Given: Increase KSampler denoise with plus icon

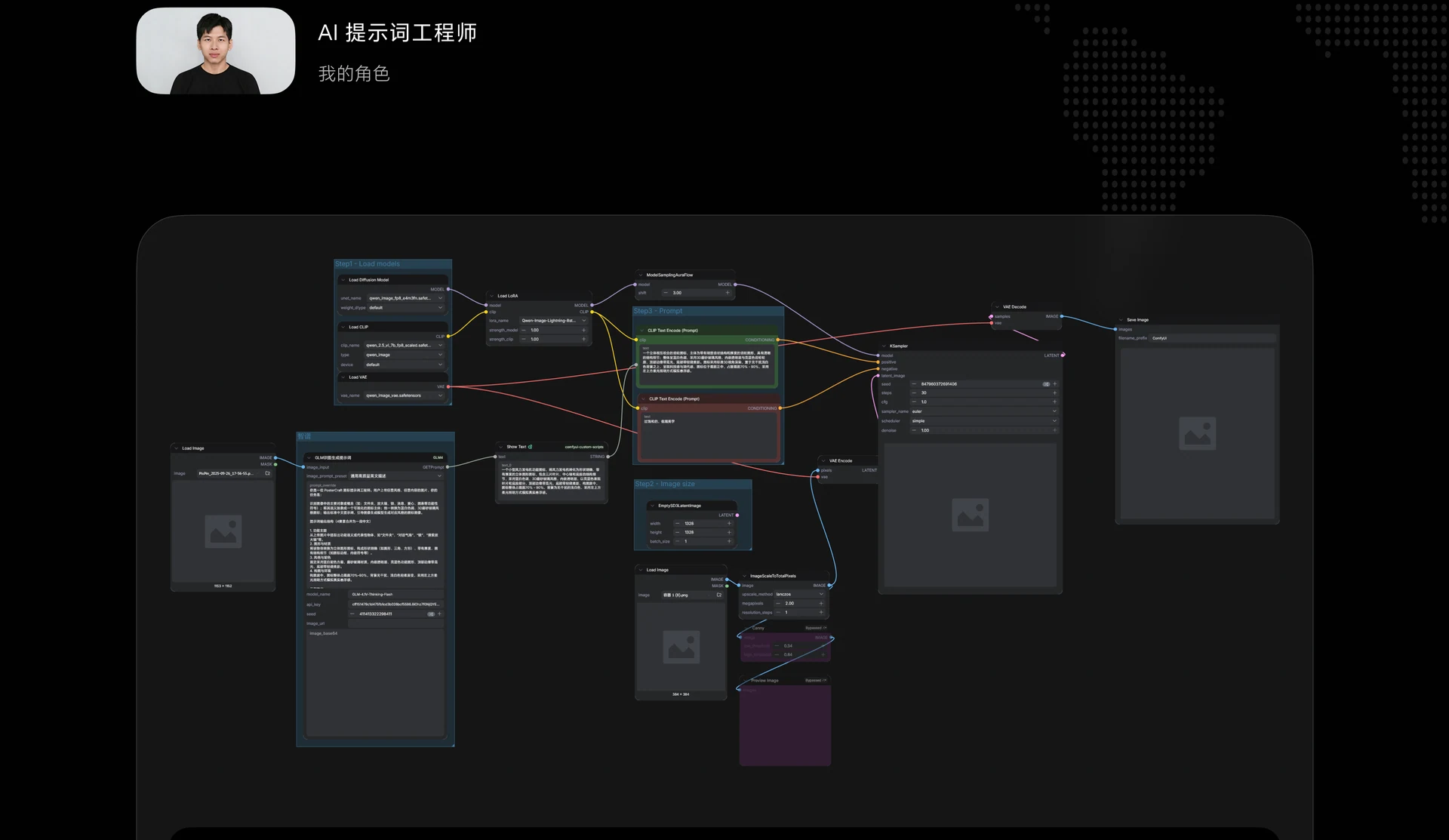Looking at the screenshot, I should (1054, 430).
